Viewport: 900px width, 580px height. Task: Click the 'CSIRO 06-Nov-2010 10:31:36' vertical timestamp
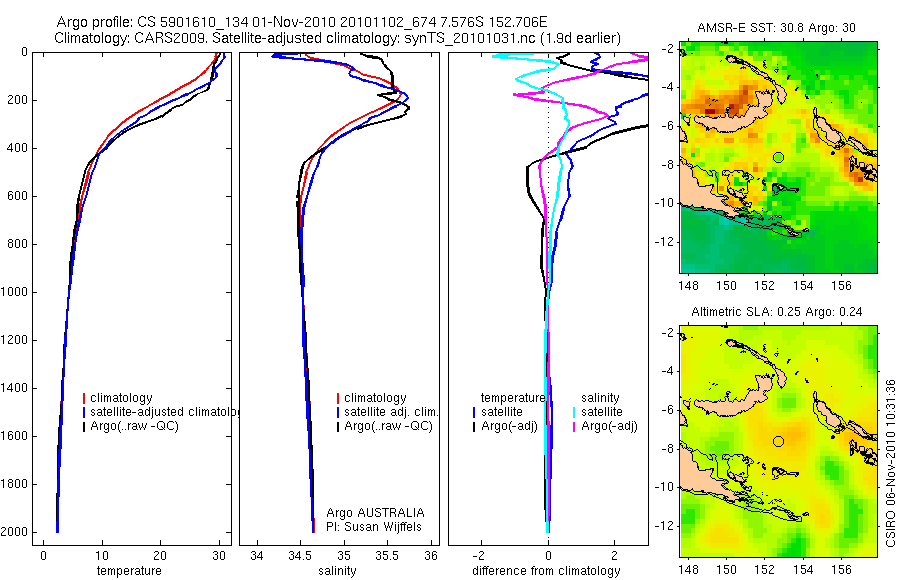890,463
